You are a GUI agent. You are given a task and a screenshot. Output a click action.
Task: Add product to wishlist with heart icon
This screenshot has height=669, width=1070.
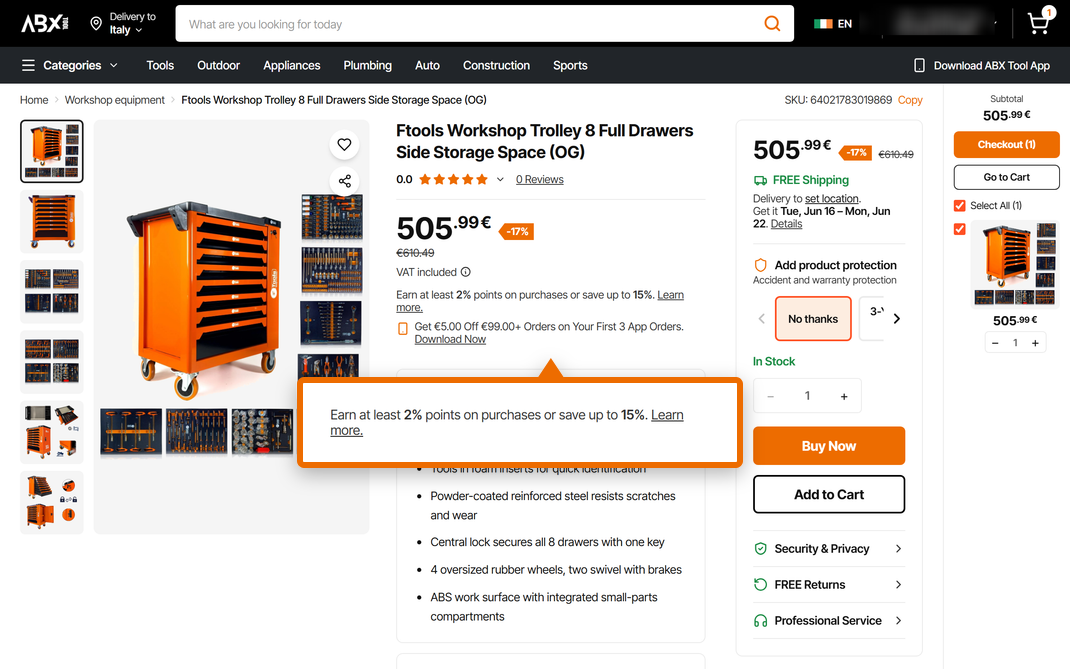point(344,145)
